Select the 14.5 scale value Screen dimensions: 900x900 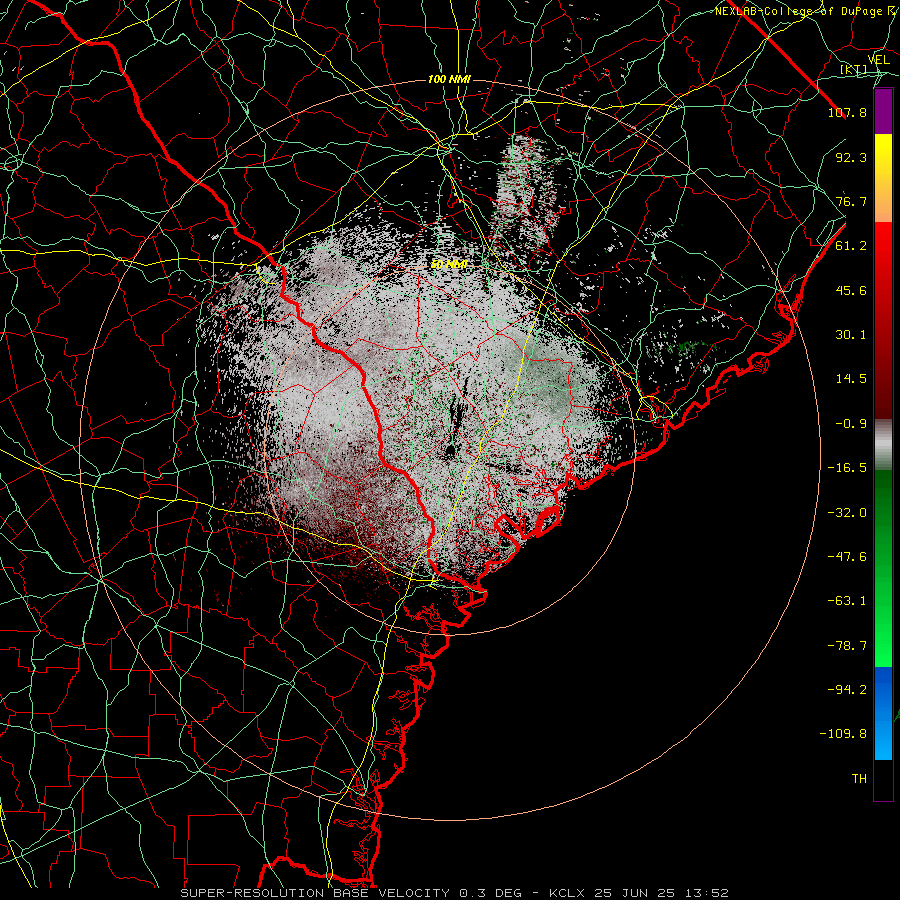pyautogui.click(x=851, y=379)
